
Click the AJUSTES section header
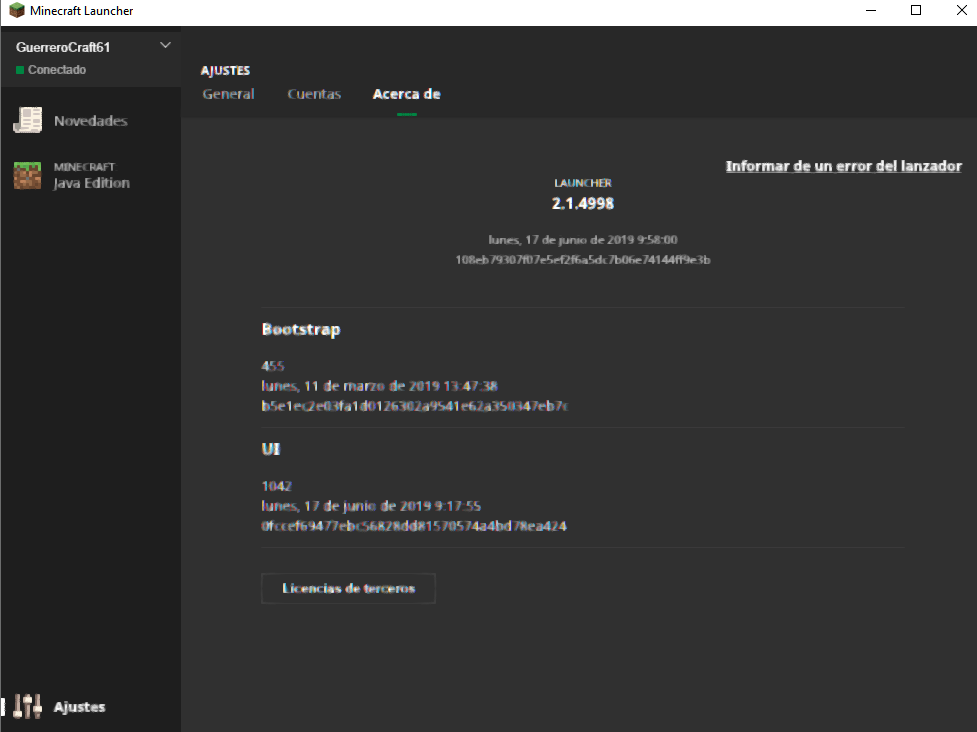pyautogui.click(x=225, y=70)
